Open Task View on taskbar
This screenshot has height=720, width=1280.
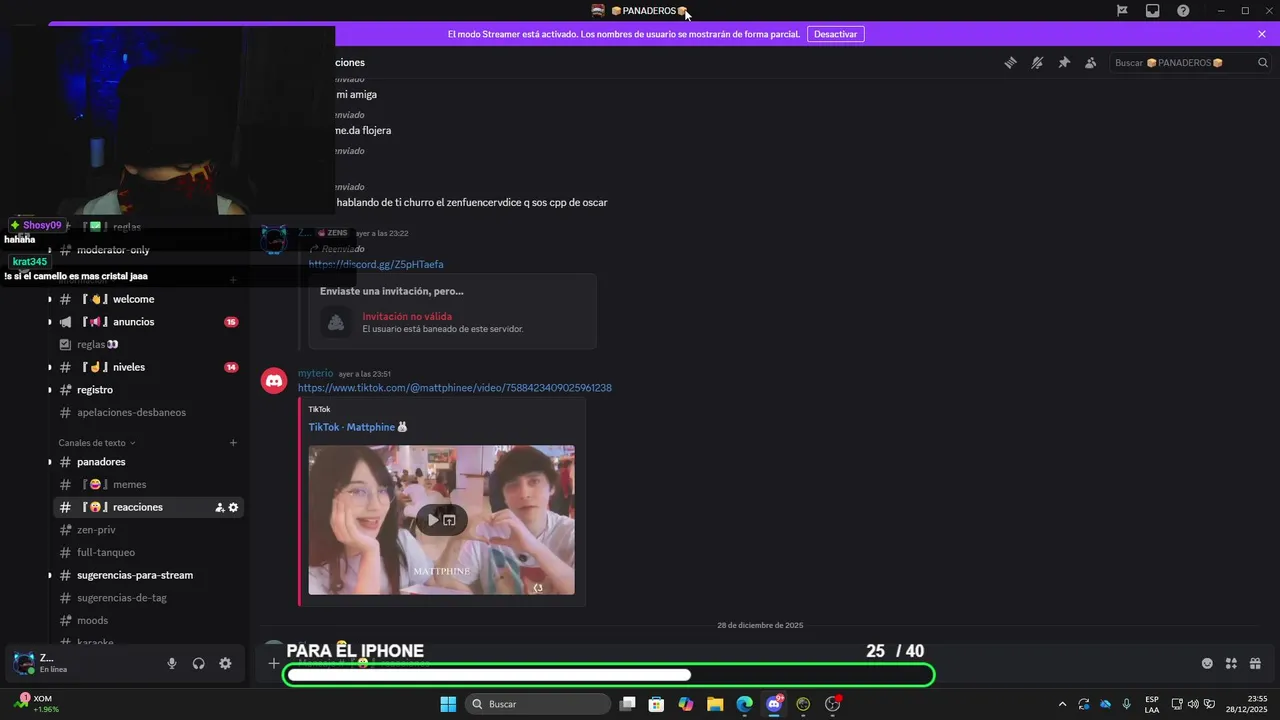click(627, 704)
